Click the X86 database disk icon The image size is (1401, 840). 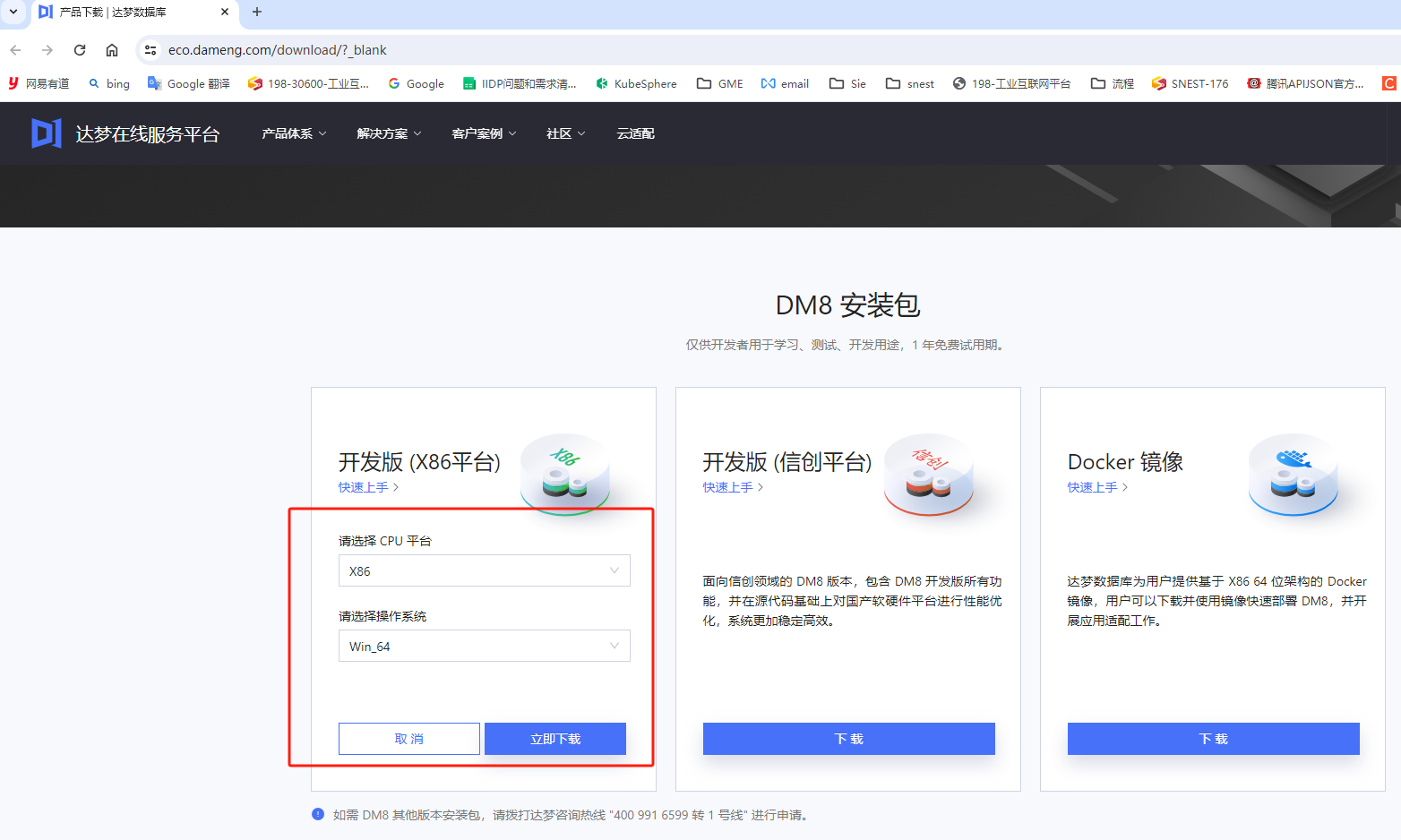coord(564,474)
